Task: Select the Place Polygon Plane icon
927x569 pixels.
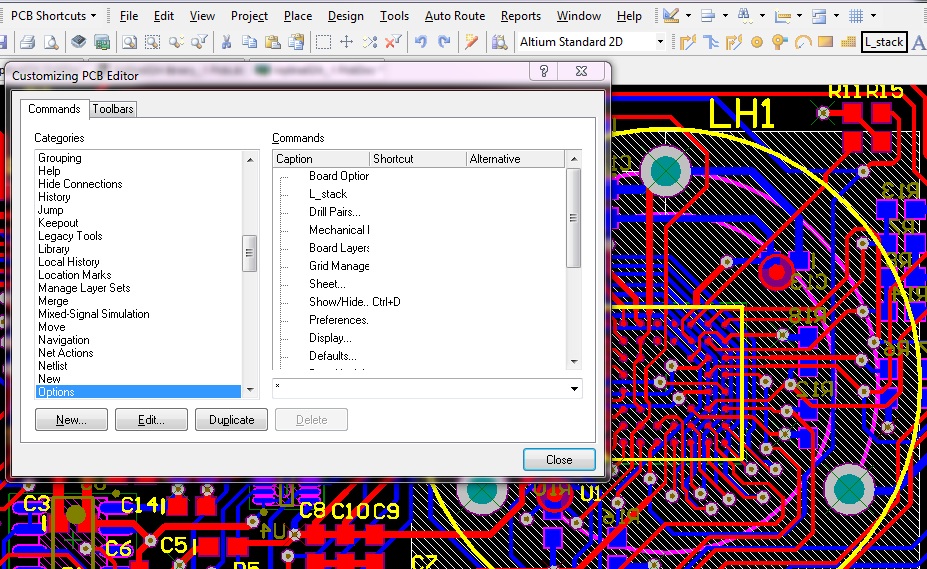Action: pos(848,42)
